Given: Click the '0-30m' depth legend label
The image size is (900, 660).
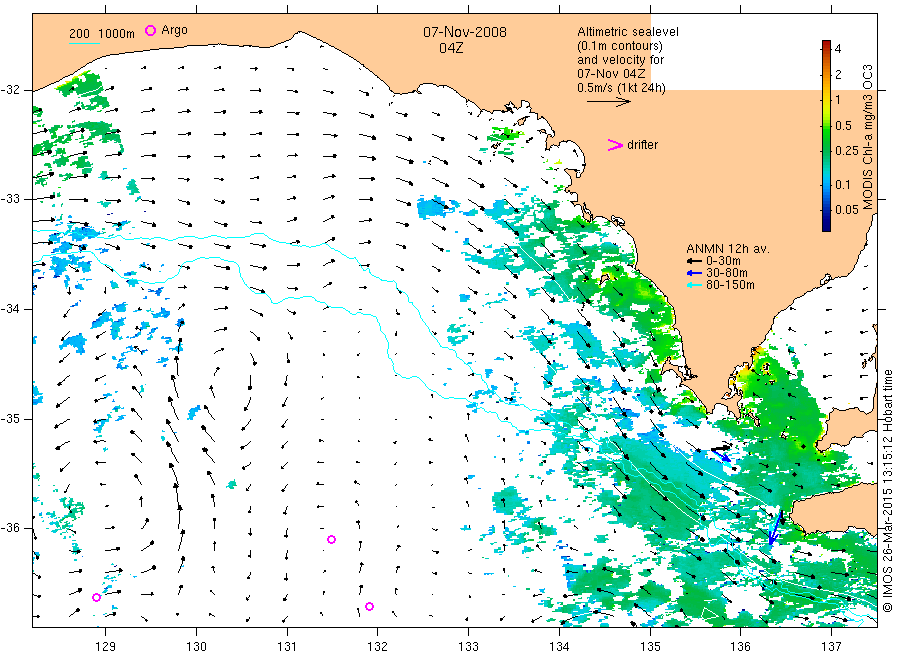Looking at the screenshot, I should pyautogui.click(x=723, y=261).
